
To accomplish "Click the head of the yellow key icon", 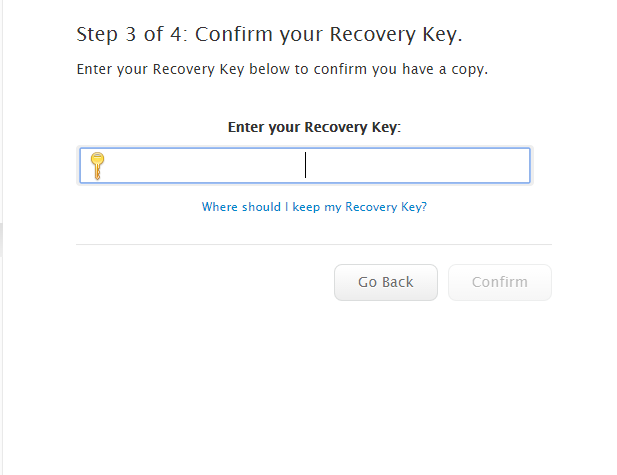I will [x=97, y=159].
